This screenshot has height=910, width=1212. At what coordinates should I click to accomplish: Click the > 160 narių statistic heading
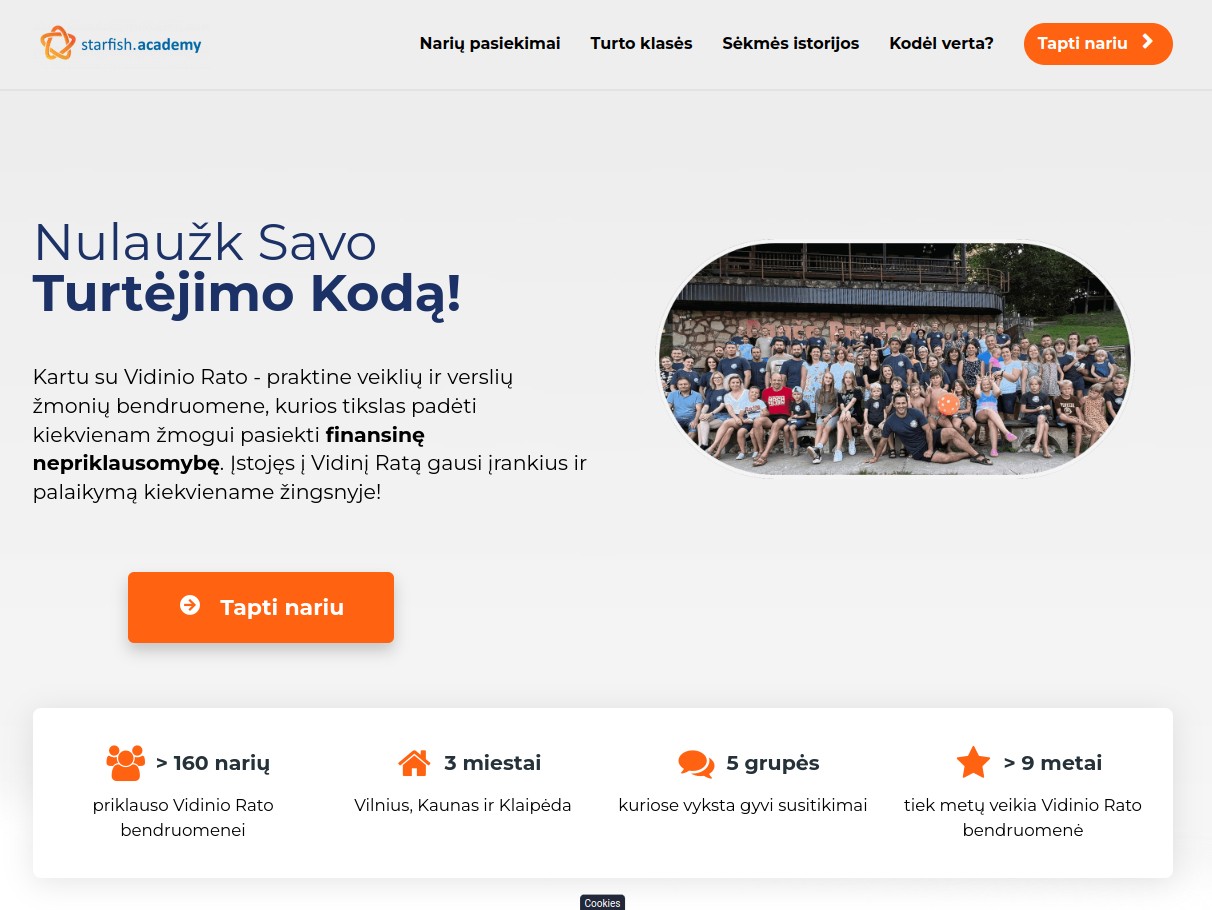(x=213, y=763)
